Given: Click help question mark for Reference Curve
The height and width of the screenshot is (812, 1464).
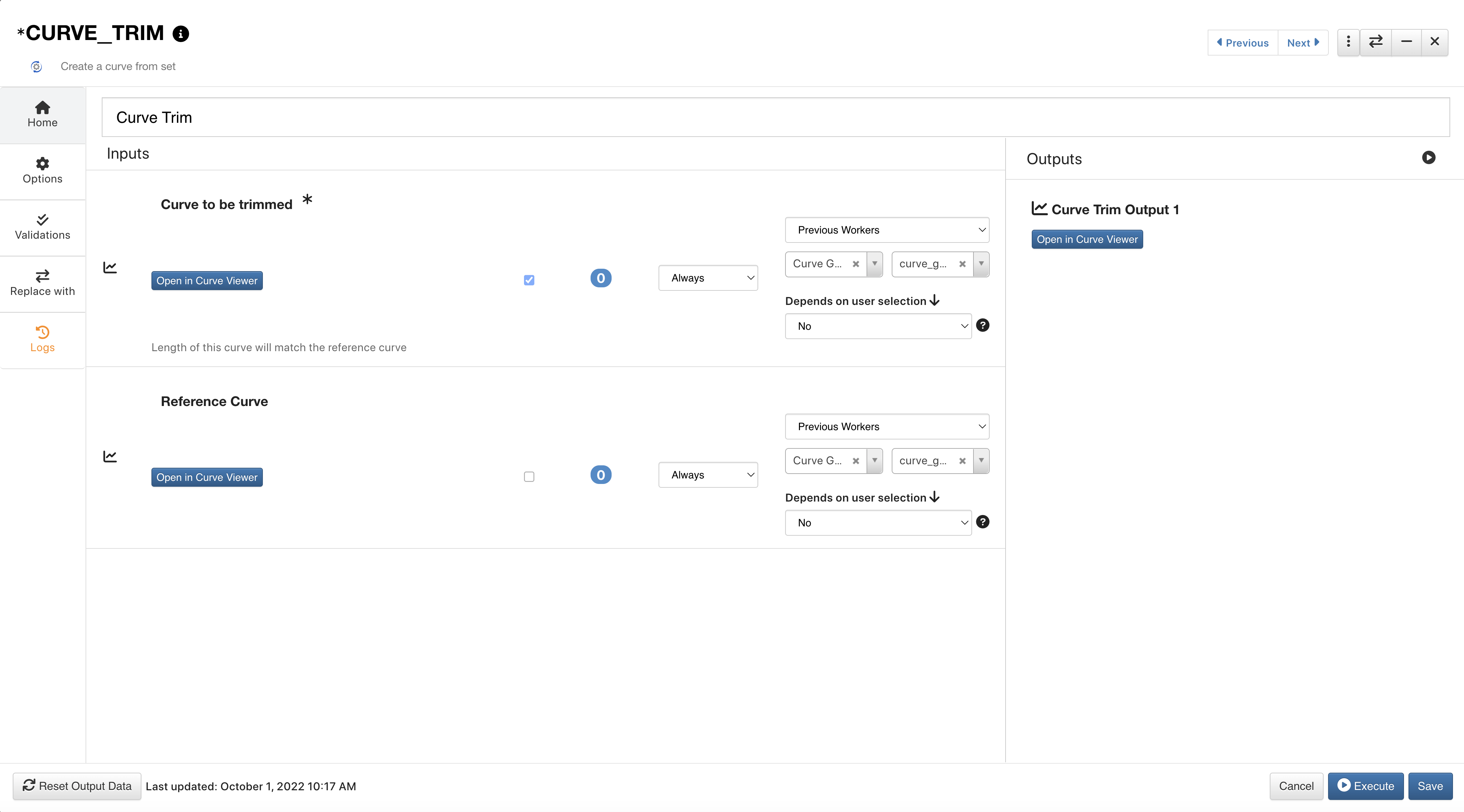Looking at the screenshot, I should 983,522.
